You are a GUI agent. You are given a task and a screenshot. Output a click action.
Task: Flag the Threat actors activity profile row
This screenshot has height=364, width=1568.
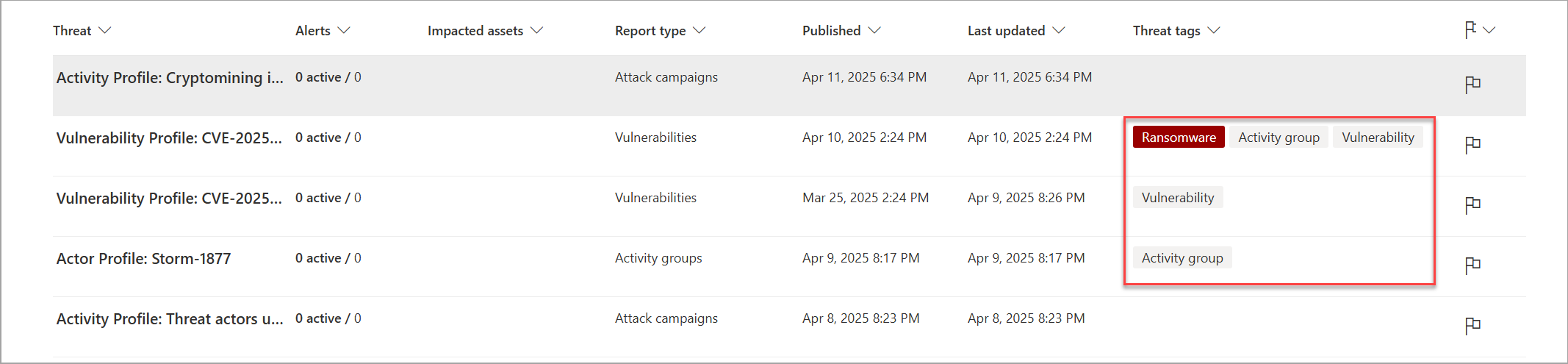point(1472,326)
